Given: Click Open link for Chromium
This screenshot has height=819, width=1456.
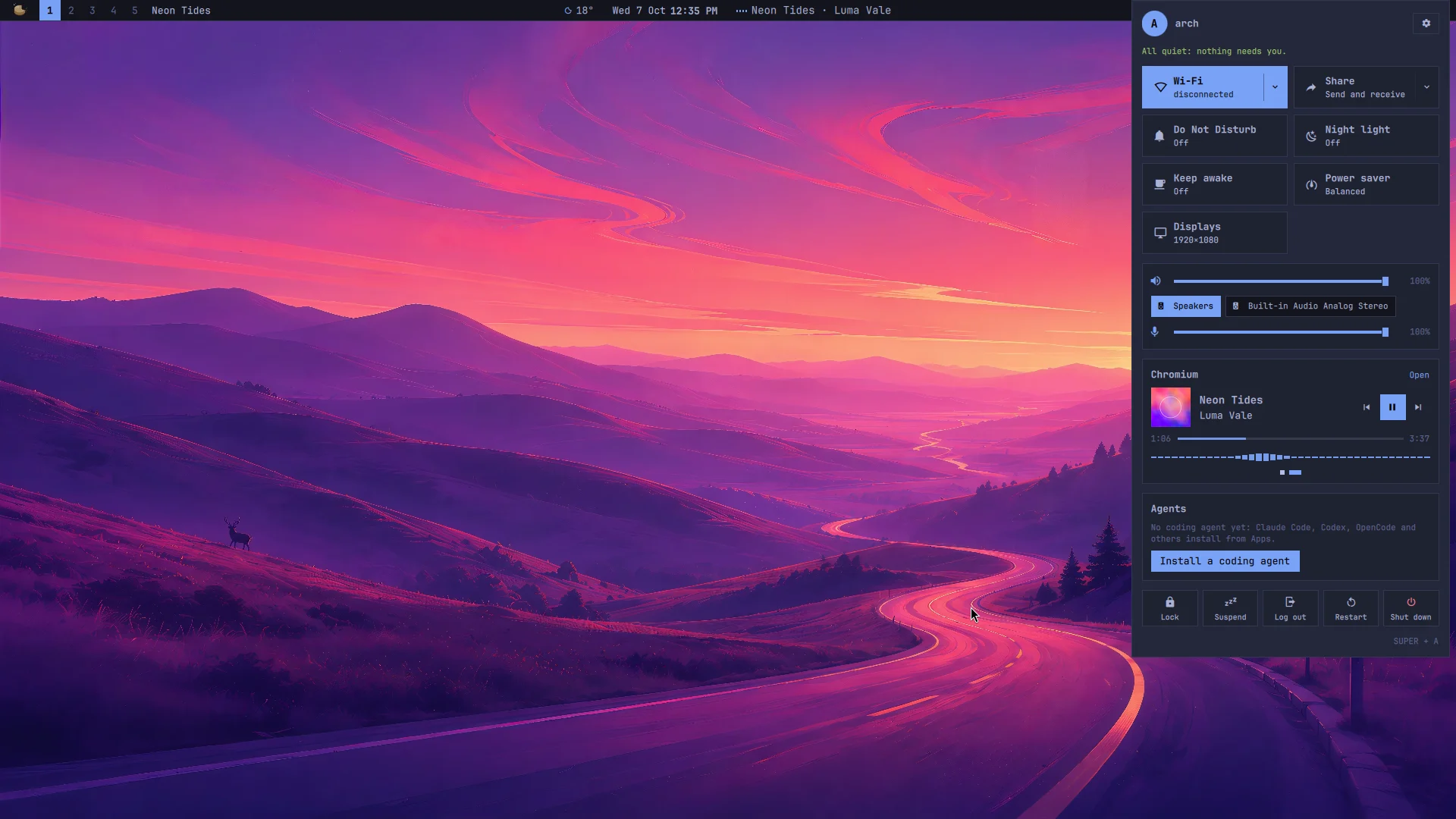Looking at the screenshot, I should pyautogui.click(x=1419, y=375).
